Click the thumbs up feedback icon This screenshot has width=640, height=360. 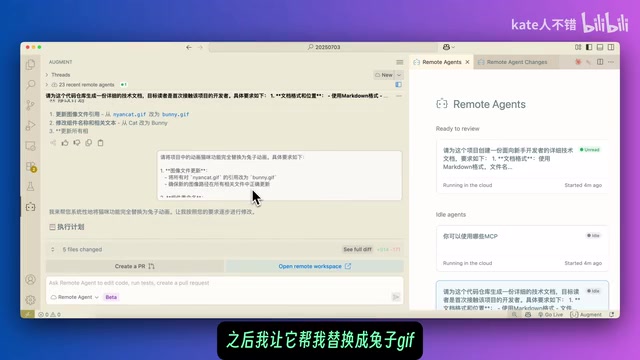(65, 143)
